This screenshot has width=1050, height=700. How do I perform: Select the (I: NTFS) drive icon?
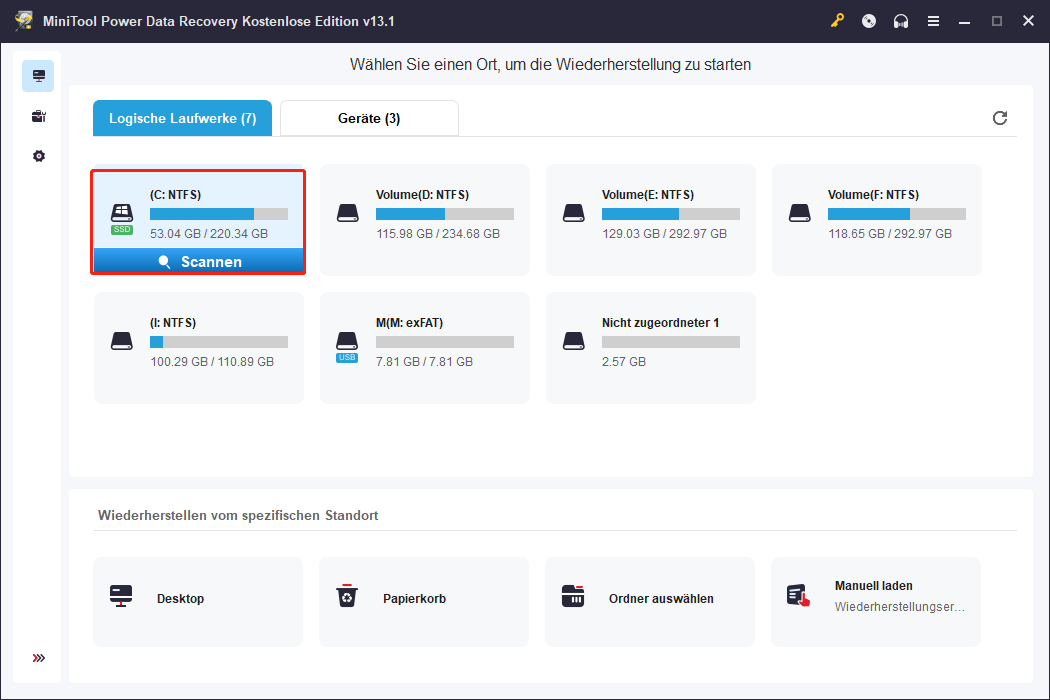122,341
